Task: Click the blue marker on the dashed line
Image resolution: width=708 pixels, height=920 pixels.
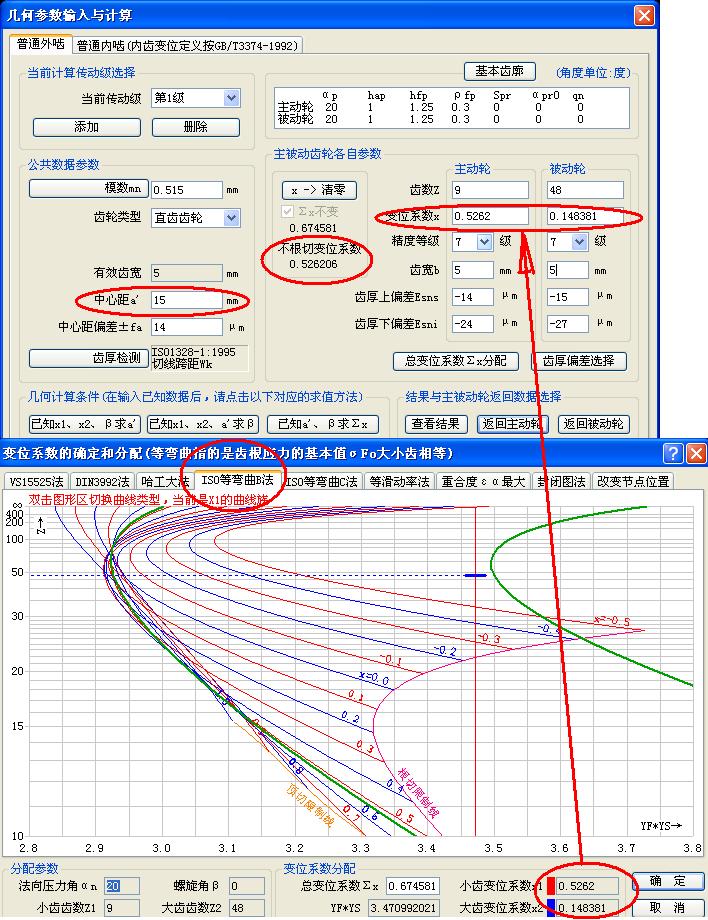Action: tap(475, 576)
